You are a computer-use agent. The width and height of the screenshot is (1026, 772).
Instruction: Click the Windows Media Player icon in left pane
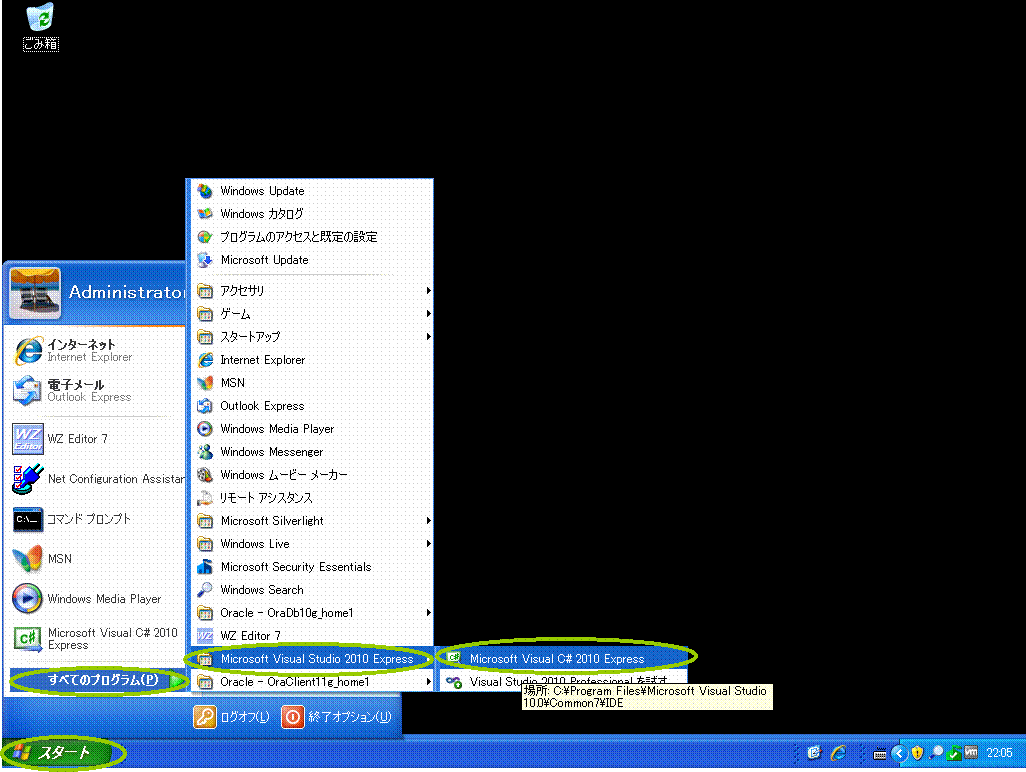(28, 599)
